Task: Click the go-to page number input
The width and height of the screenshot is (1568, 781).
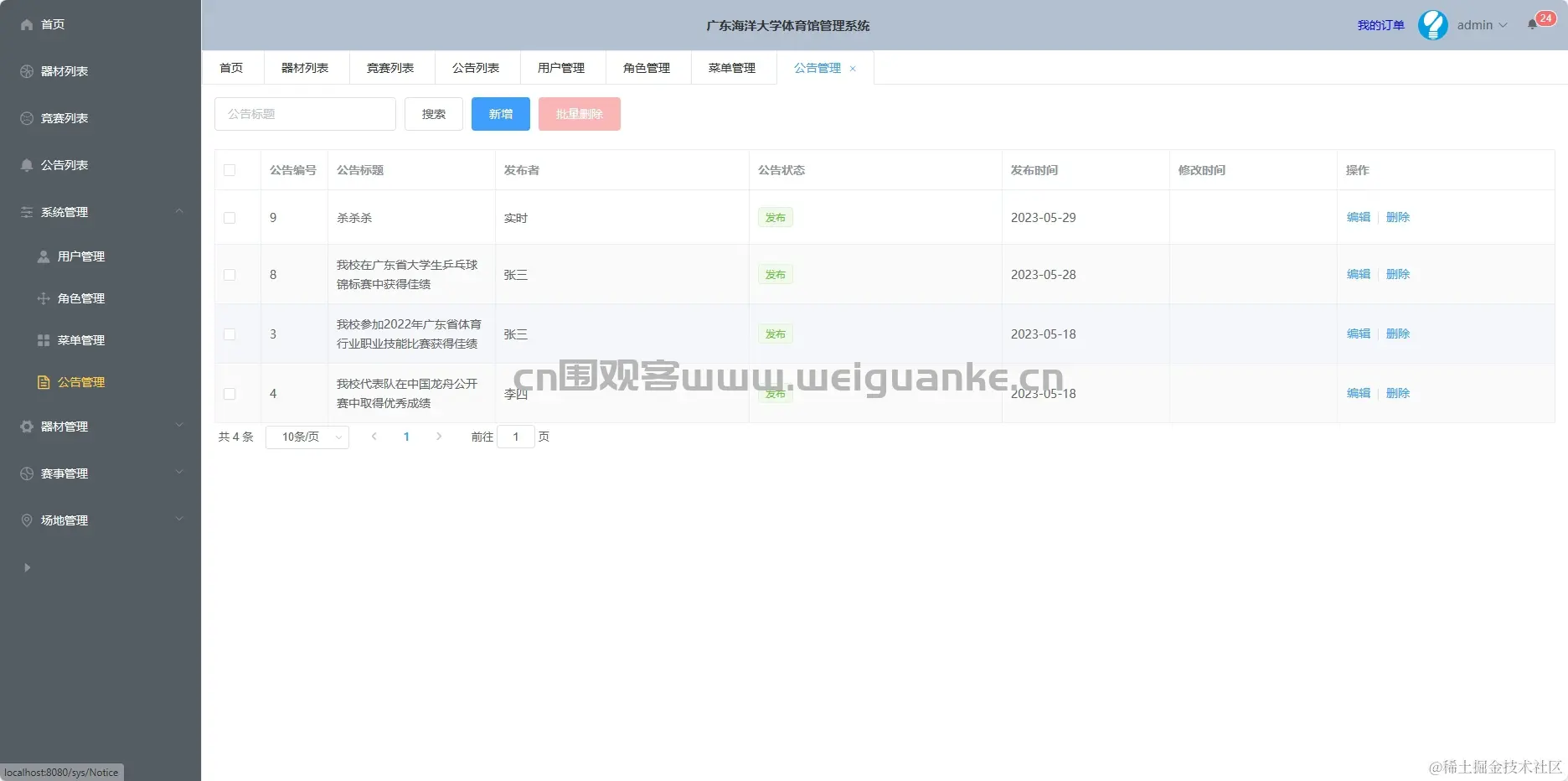Action: 516,437
